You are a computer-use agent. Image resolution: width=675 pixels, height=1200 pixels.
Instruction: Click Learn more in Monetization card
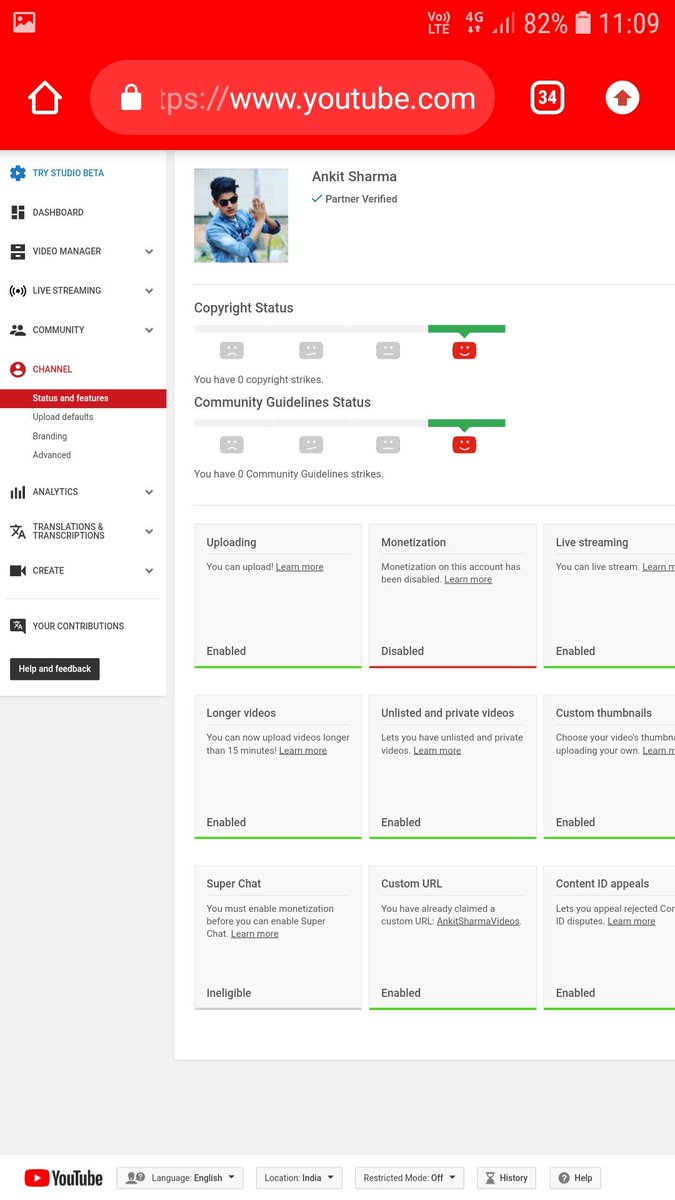(x=468, y=580)
